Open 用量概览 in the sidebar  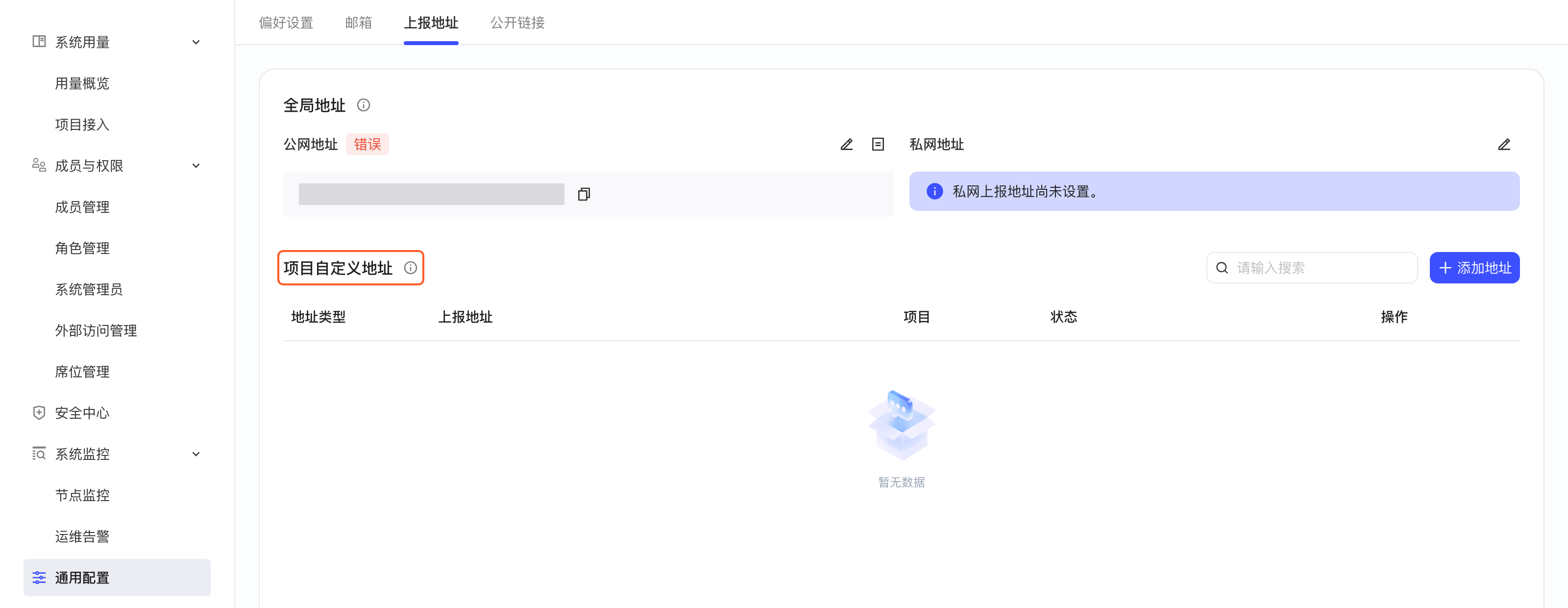pyautogui.click(x=82, y=83)
